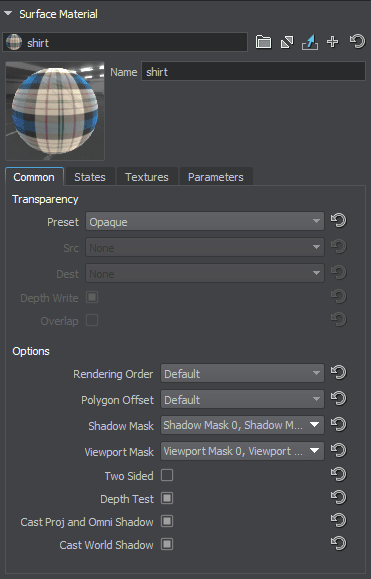This screenshot has height=579, width=371.
Task: Reset the Shadow Mask value
Action: pos(338,424)
